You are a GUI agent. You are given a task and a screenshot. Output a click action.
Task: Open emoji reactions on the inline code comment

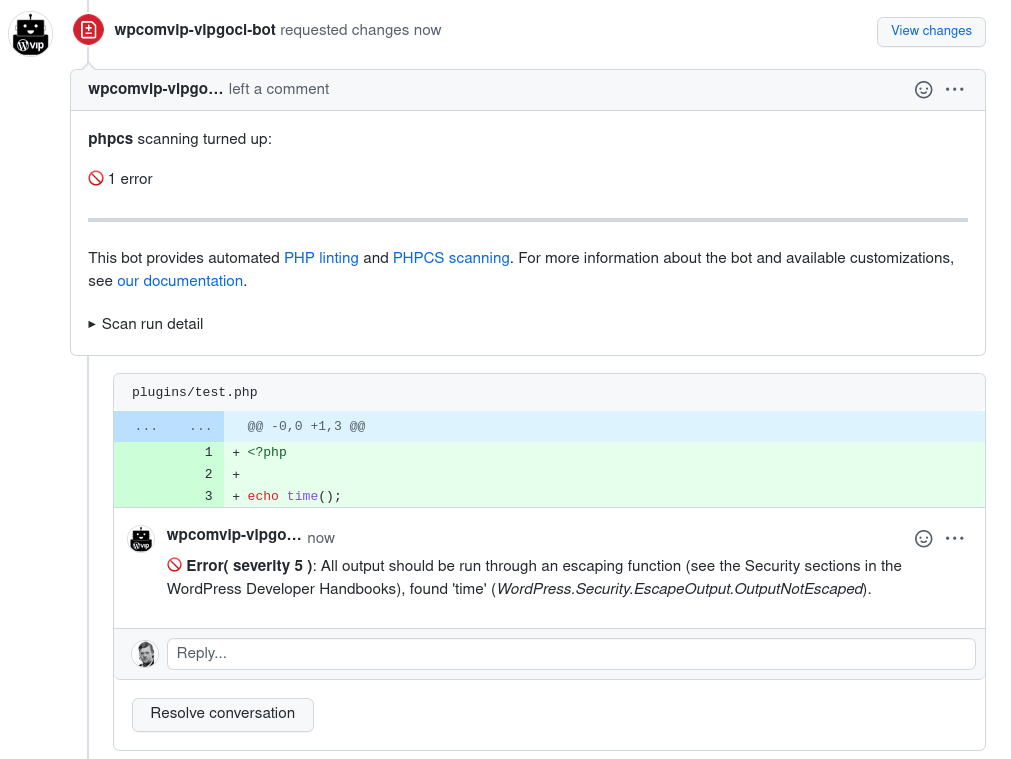point(923,538)
